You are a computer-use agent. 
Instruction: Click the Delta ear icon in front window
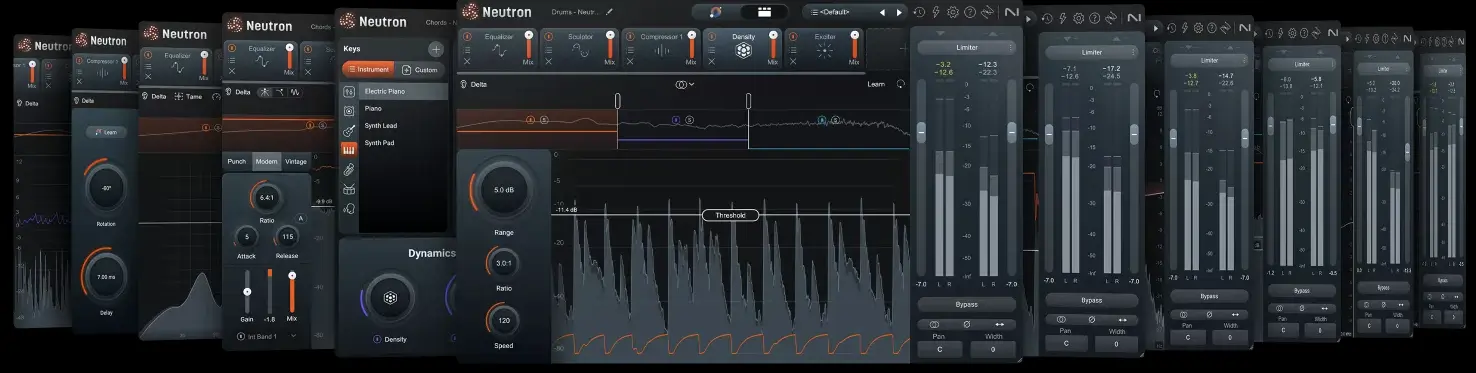click(465, 85)
